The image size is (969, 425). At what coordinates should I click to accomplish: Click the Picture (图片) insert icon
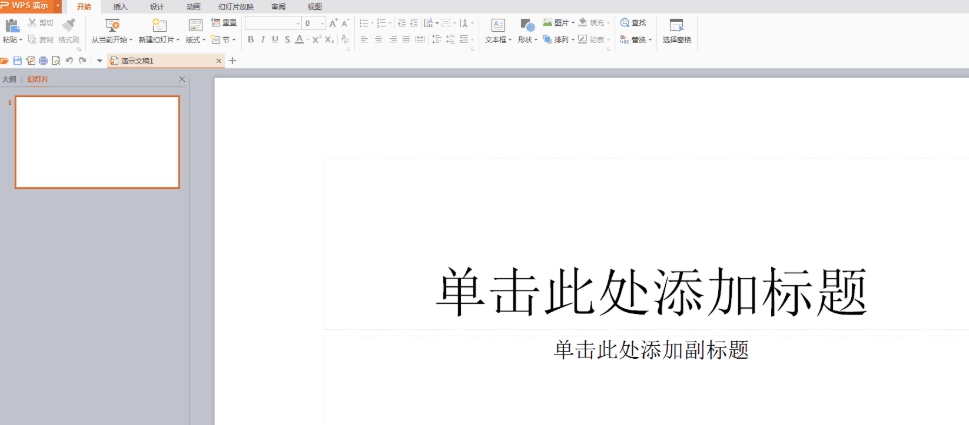point(548,23)
